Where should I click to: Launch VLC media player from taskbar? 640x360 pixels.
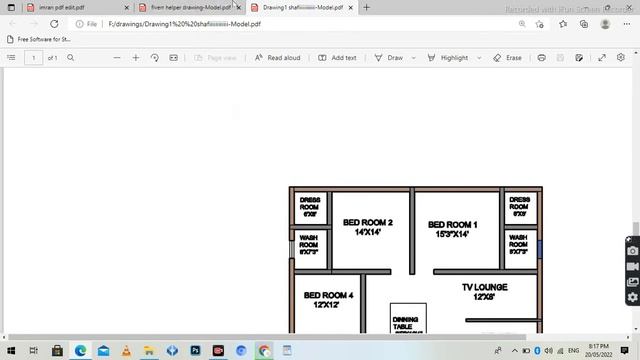(x=127, y=351)
